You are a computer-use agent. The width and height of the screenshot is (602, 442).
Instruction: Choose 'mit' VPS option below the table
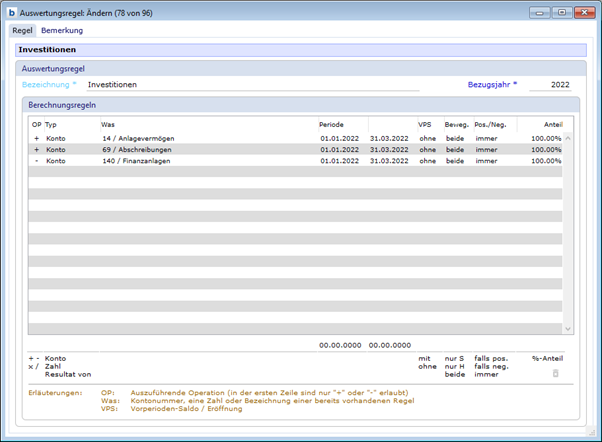(425, 357)
